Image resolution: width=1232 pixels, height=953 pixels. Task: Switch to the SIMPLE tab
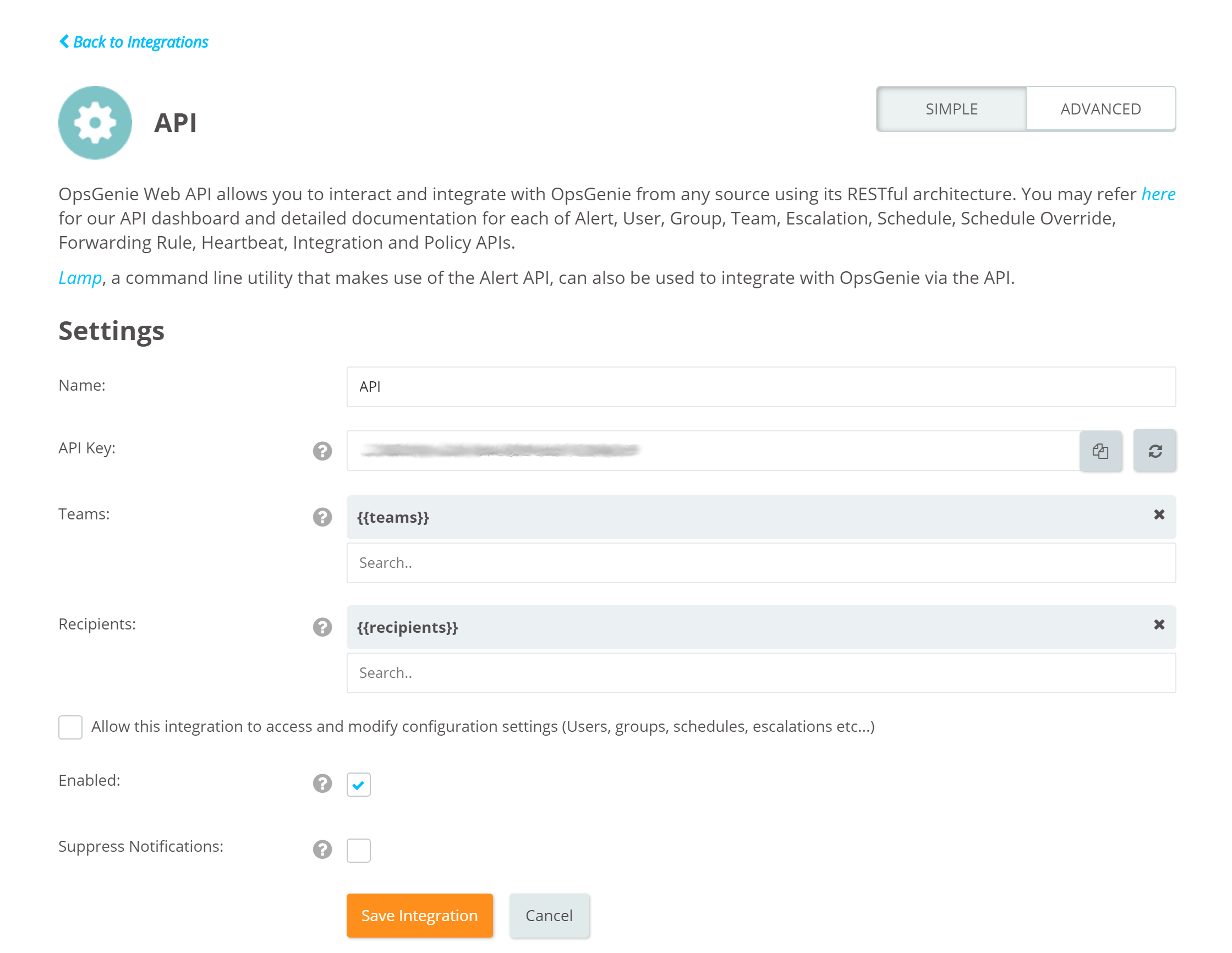point(951,109)
